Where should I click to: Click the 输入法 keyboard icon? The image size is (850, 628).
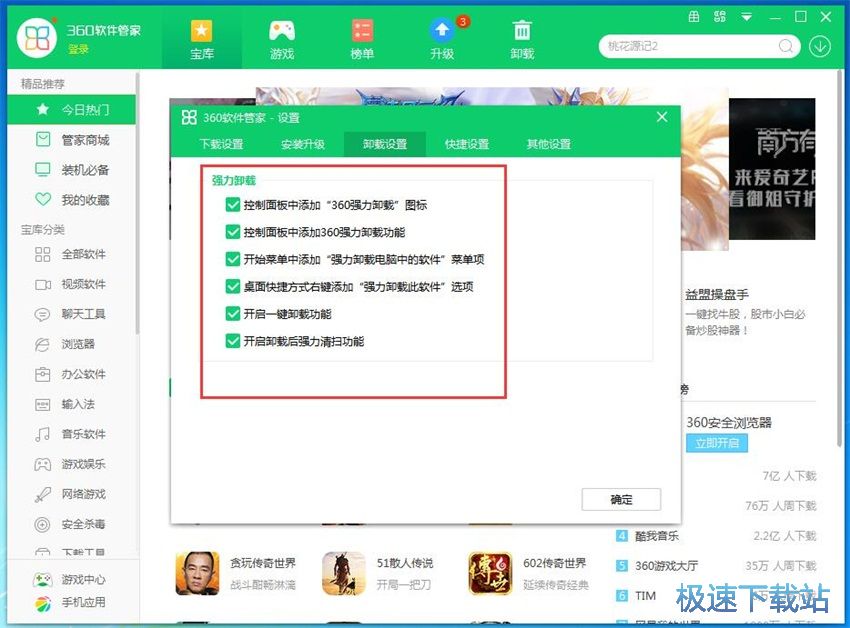tap(42, 405)
